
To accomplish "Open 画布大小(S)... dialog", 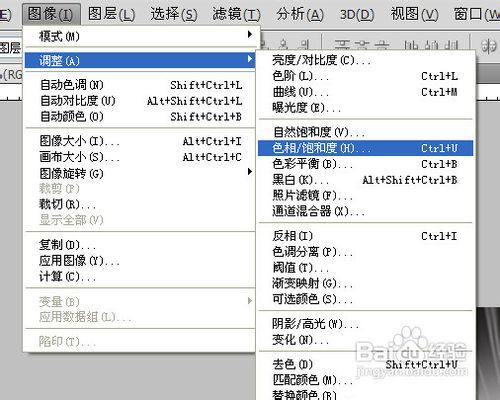I will click(140, 157).
